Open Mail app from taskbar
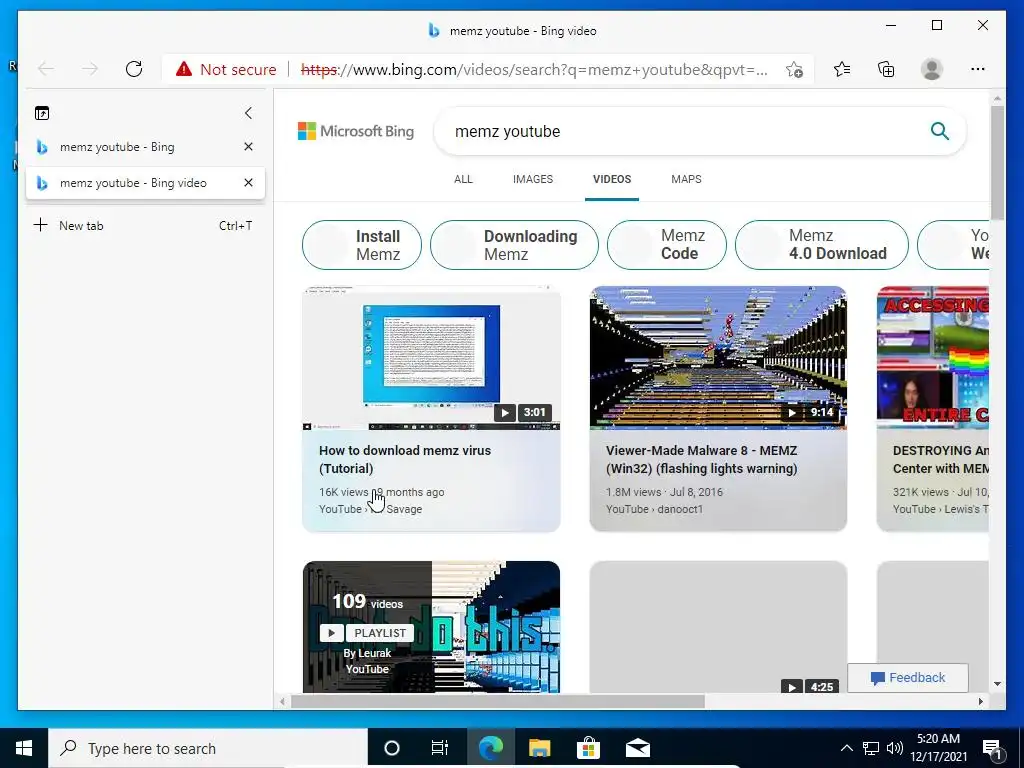The image size is (1024, 768). 637,748
